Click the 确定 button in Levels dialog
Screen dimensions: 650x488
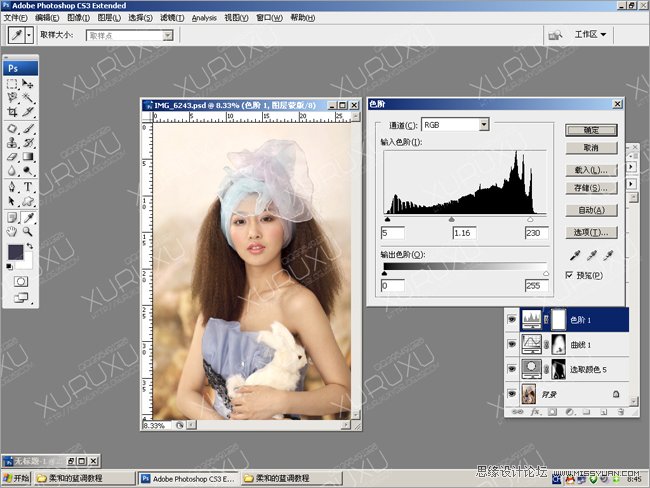[x=591, y=130]
